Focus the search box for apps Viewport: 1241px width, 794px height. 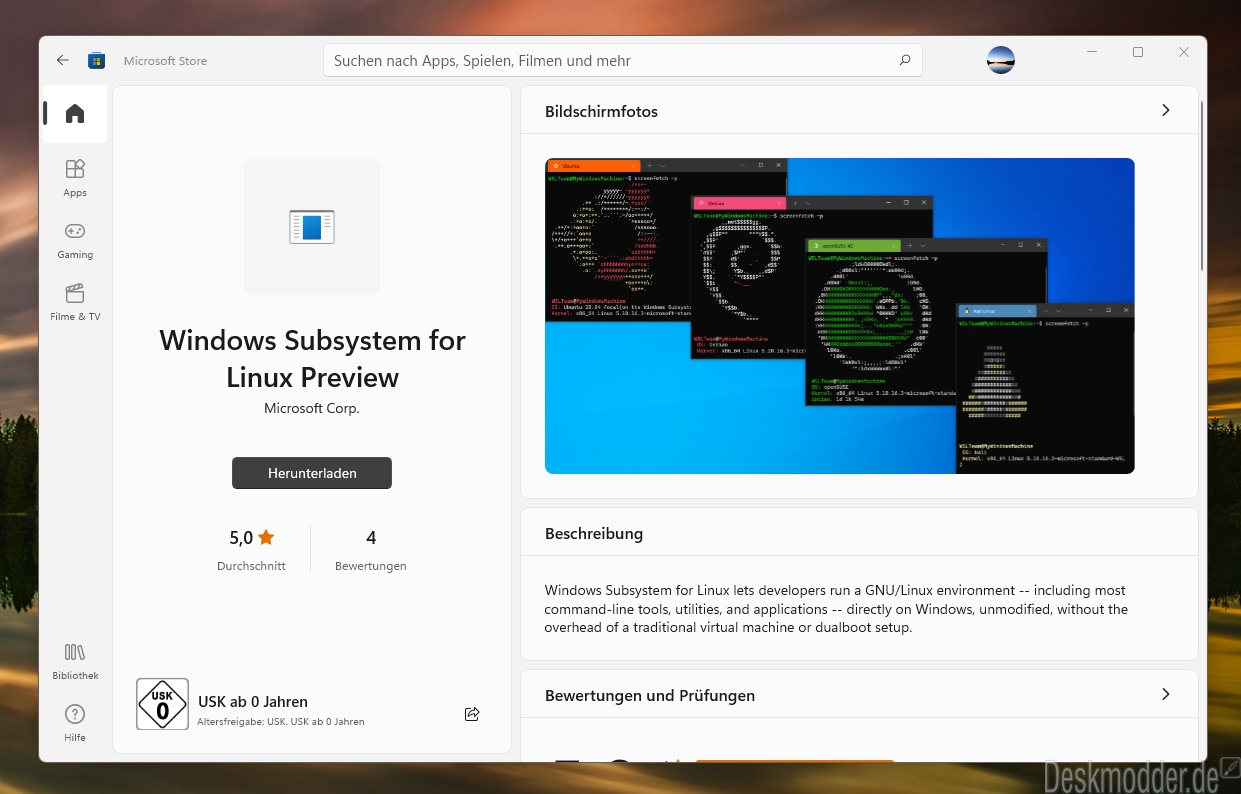622,60
